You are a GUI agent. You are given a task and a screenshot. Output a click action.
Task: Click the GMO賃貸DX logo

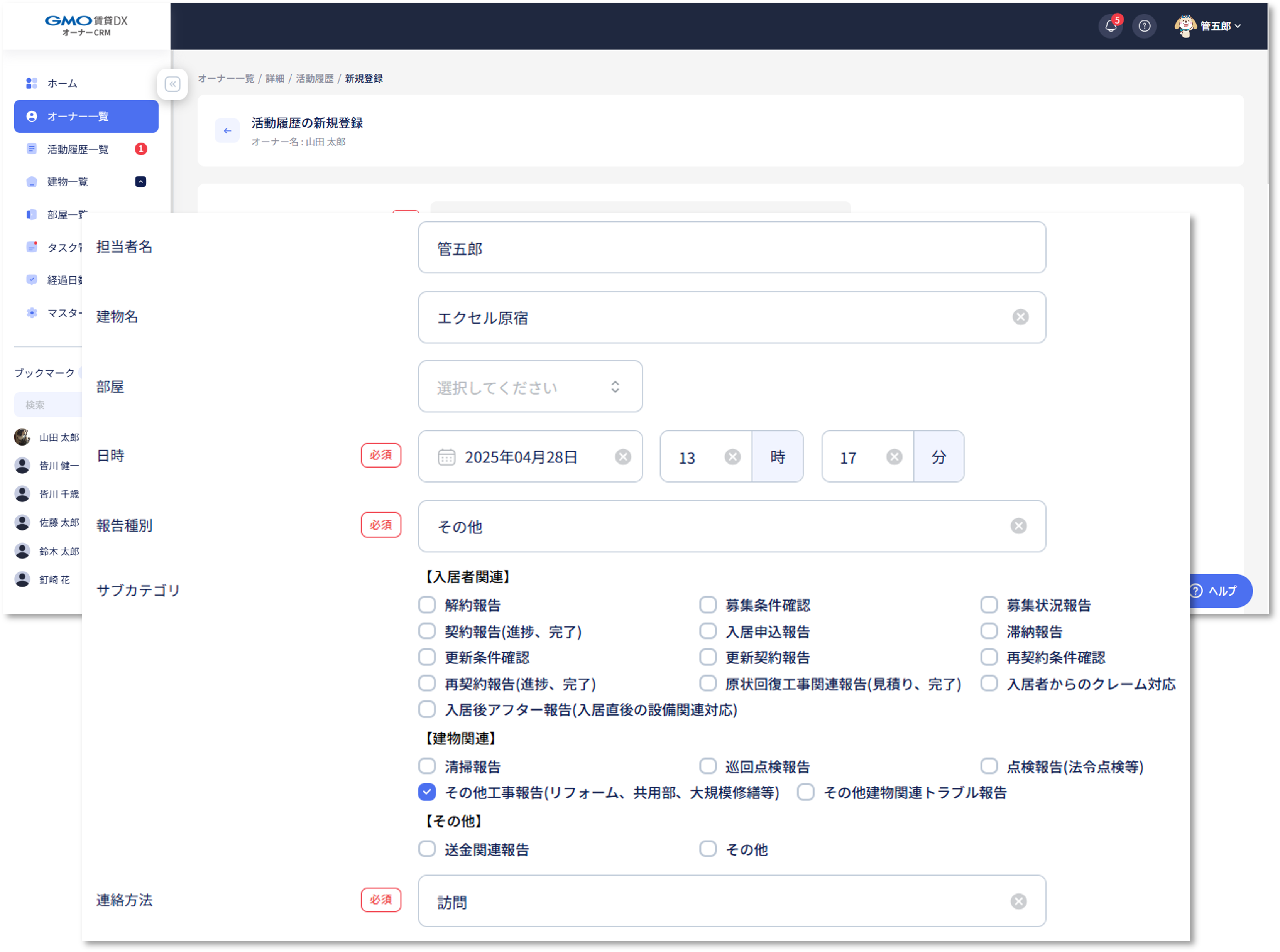click(86, 25)
